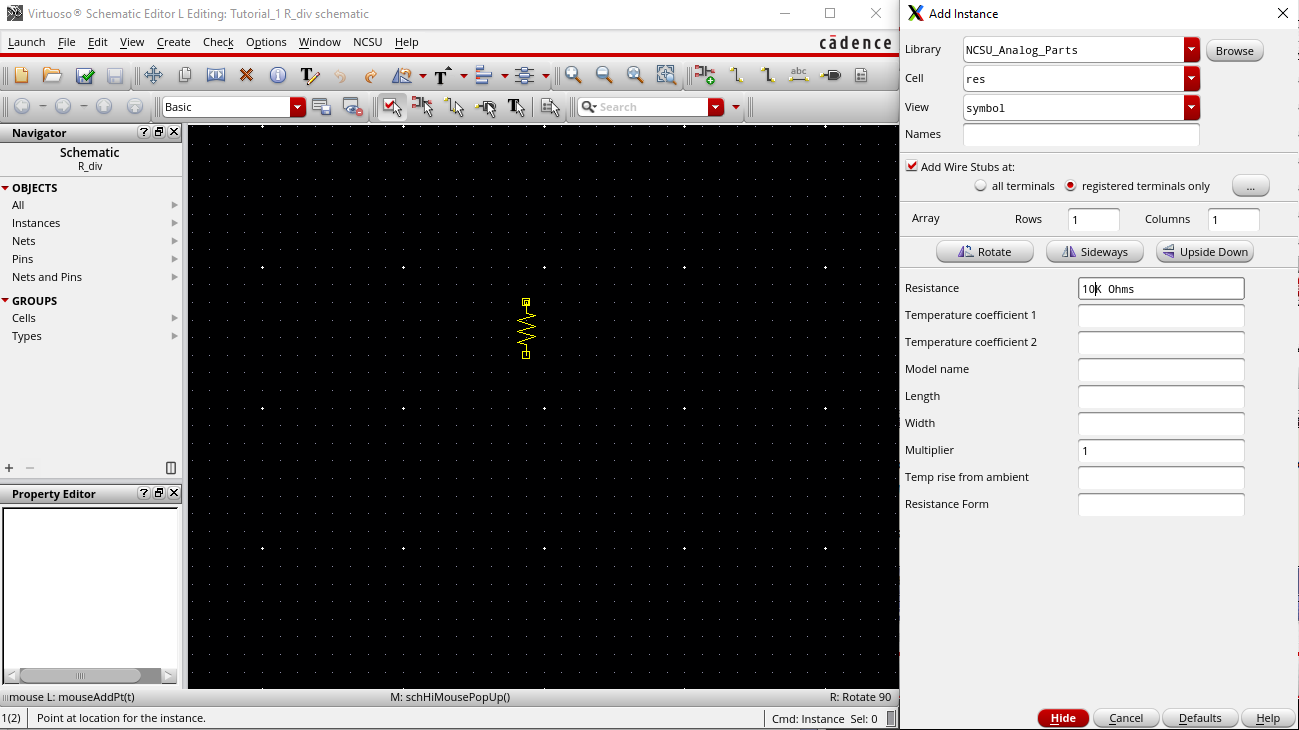
Task: Open the Create menu
Action: (173, 42)
